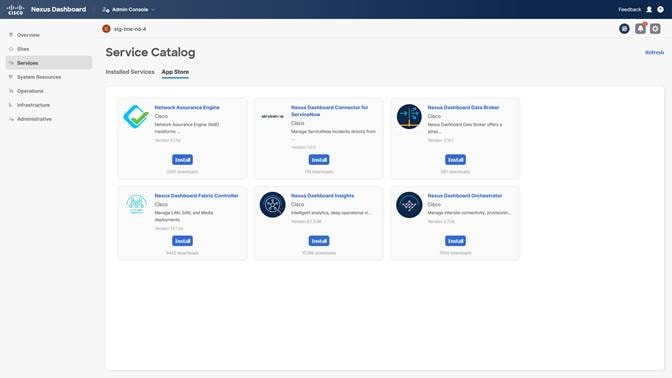Image resolution: width=672 pixels, height=378 pixels.
Task: Click the Network Assurance Engine checkmark icon
Action: coord(136,116)
